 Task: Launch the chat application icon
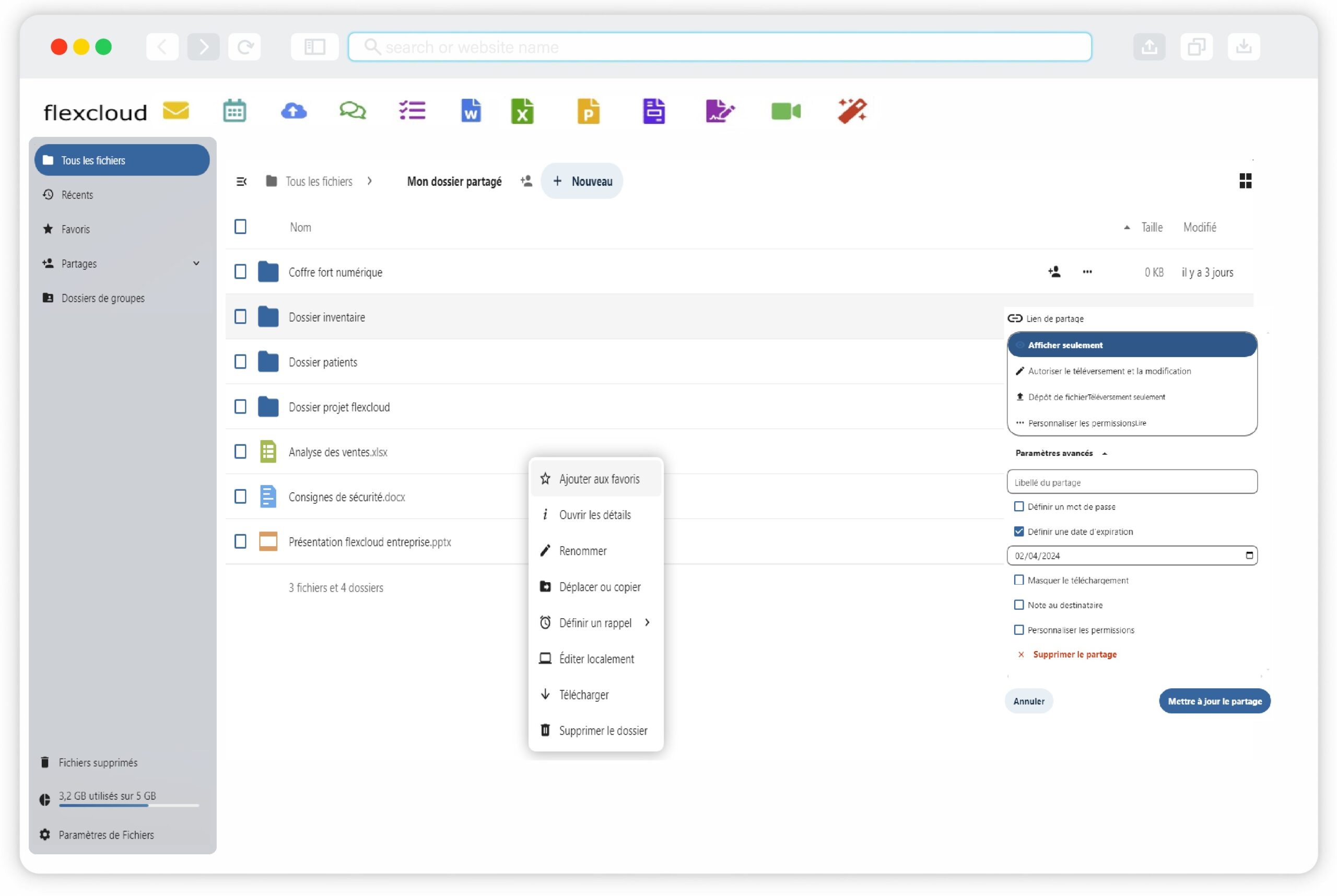coord(352,110)
